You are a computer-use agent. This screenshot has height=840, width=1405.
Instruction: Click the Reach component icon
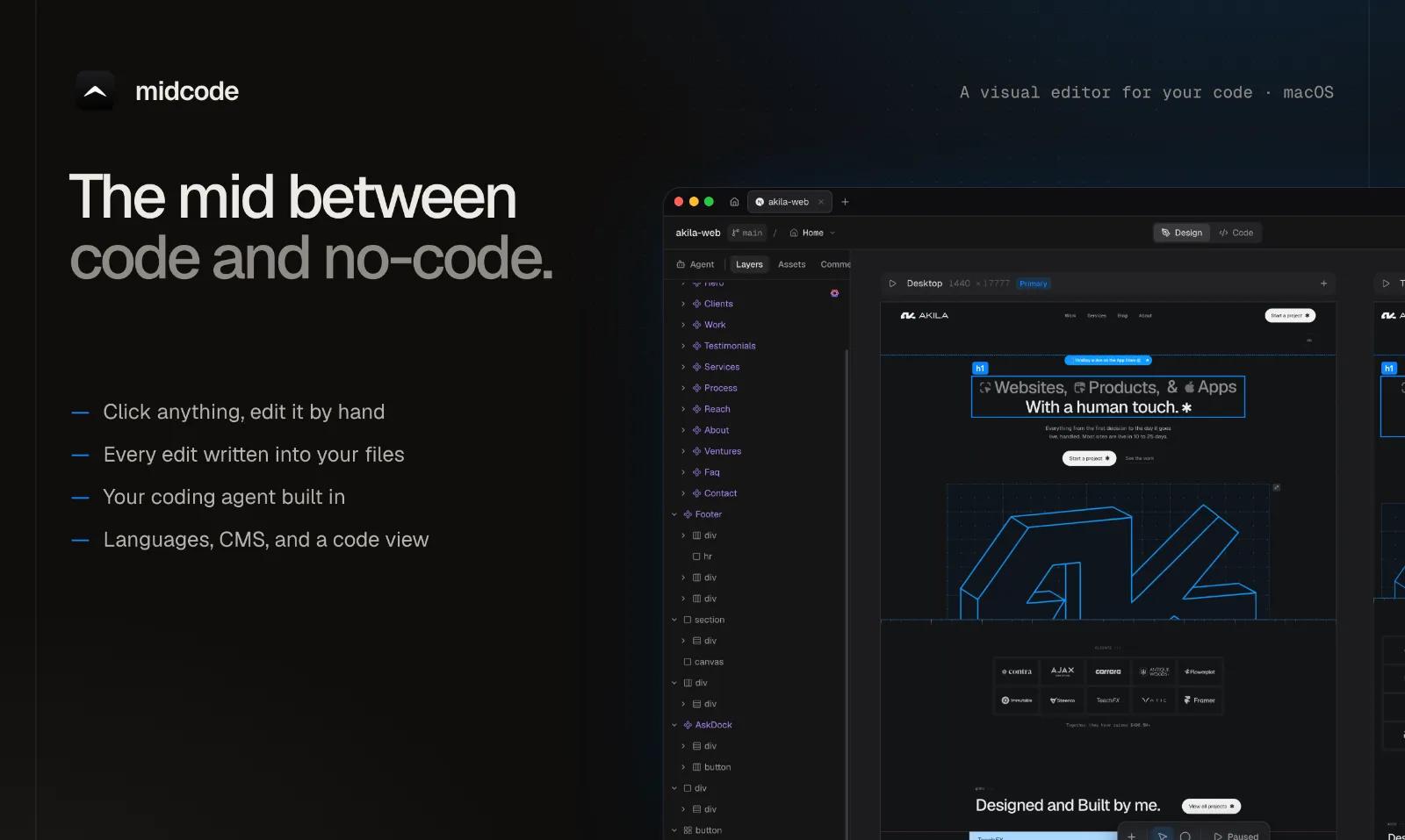click(x=696, y=409)
